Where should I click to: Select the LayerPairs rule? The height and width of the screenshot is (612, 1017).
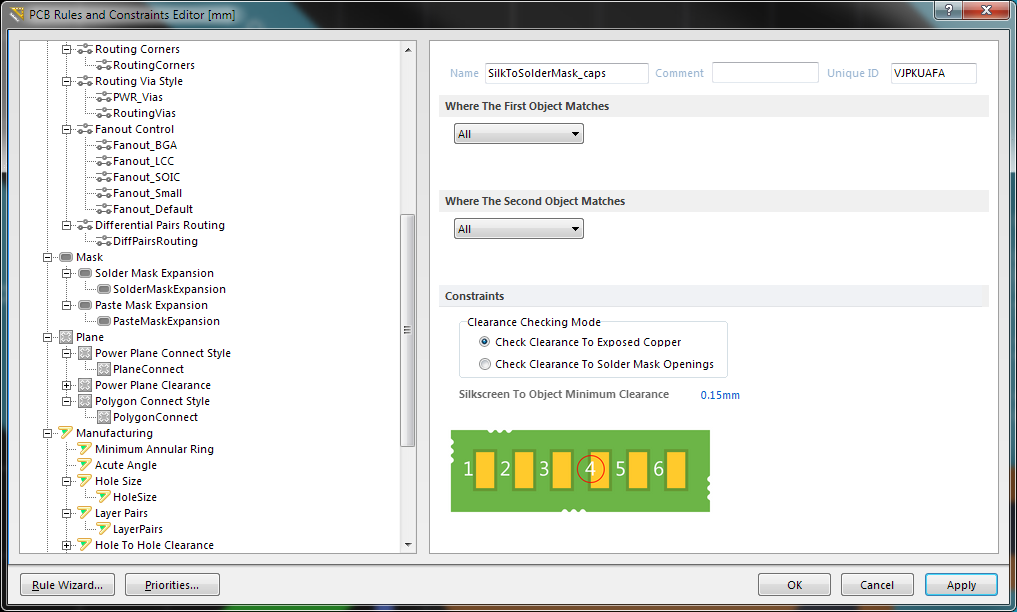click(138, 529)
